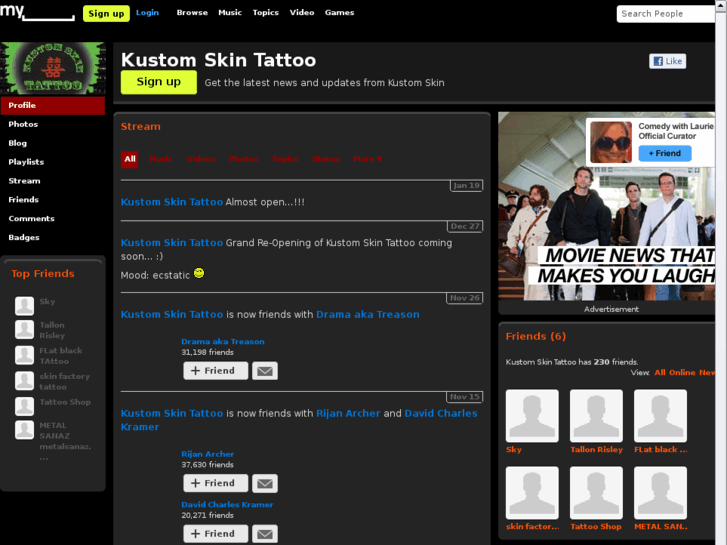
Task: Open skin factor photo in Friends panel
Action: 532,493
